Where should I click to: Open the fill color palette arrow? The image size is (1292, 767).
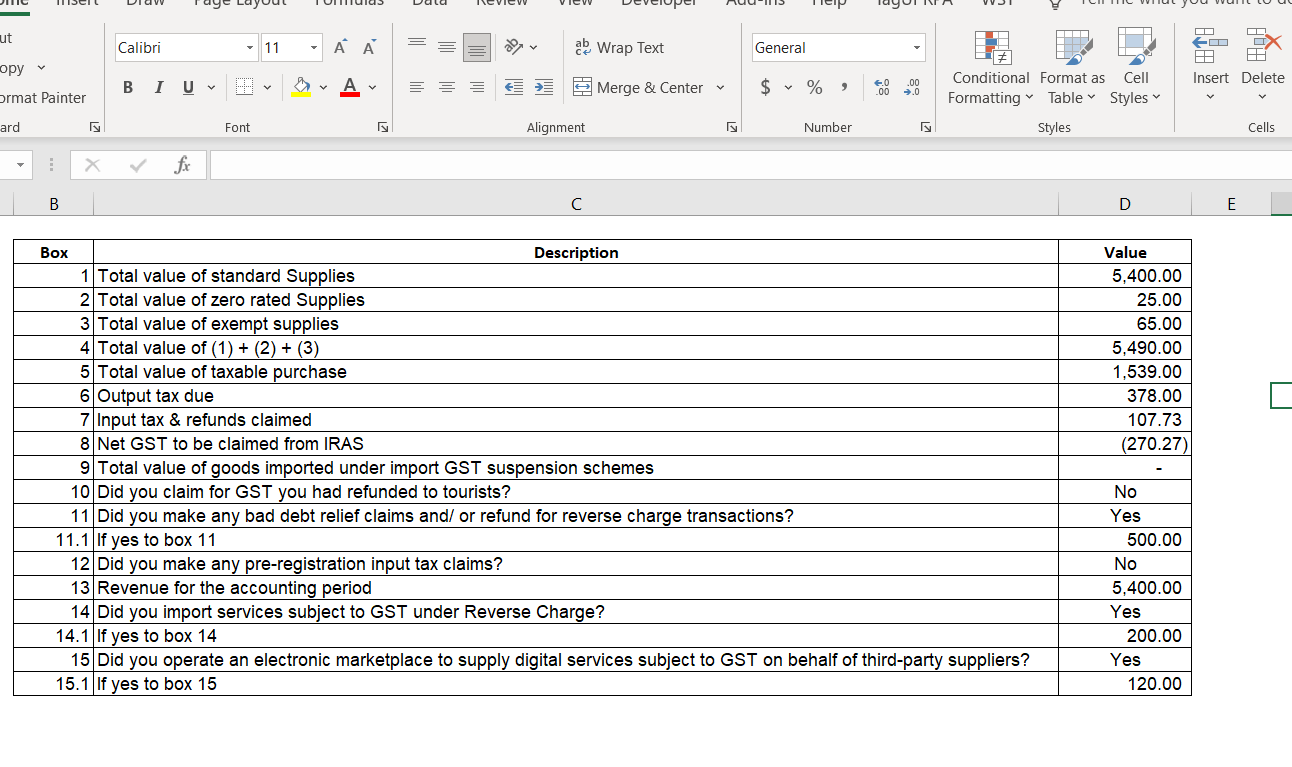323,88
